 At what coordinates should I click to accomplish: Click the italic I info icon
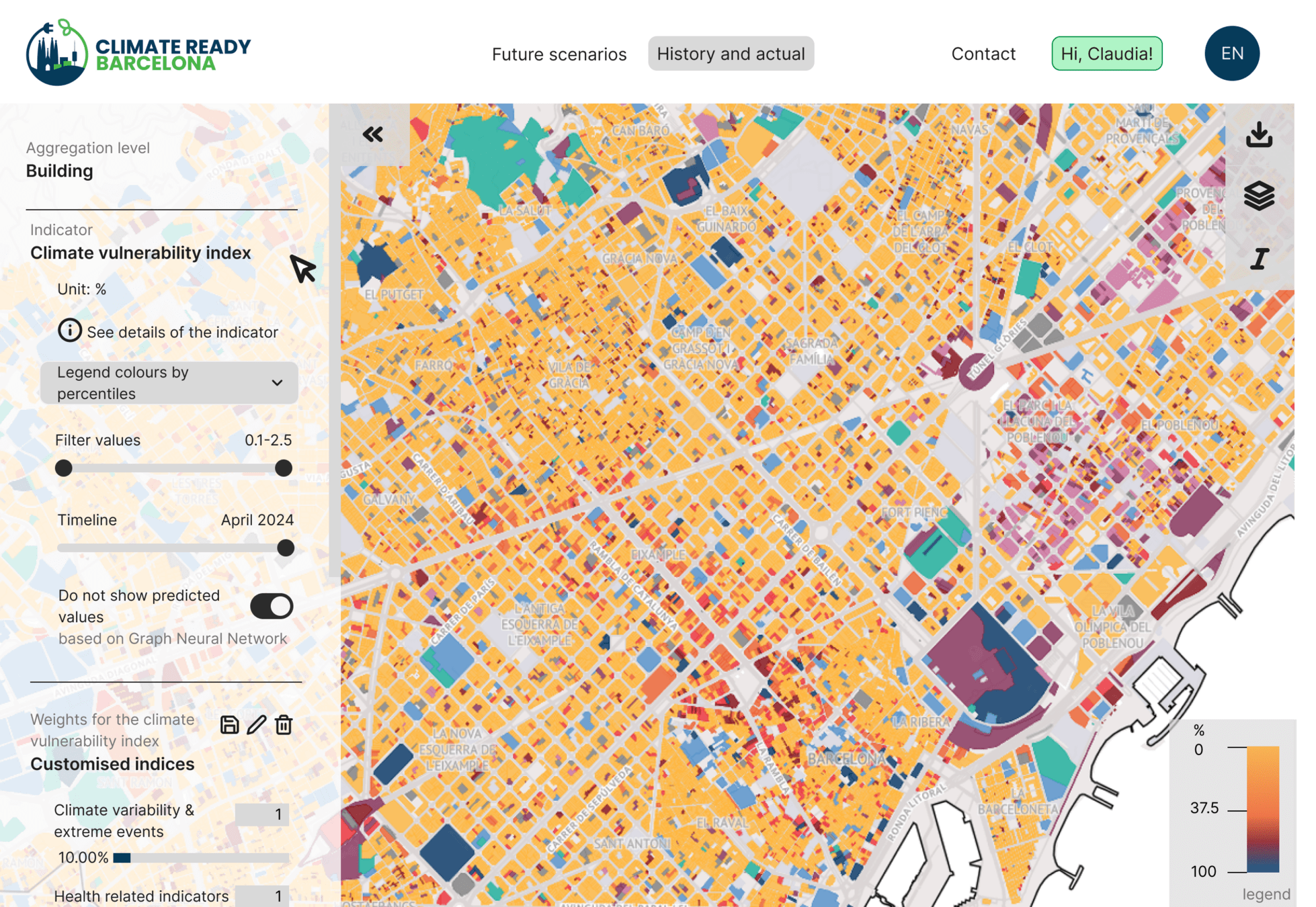(x=1259, y=259)
